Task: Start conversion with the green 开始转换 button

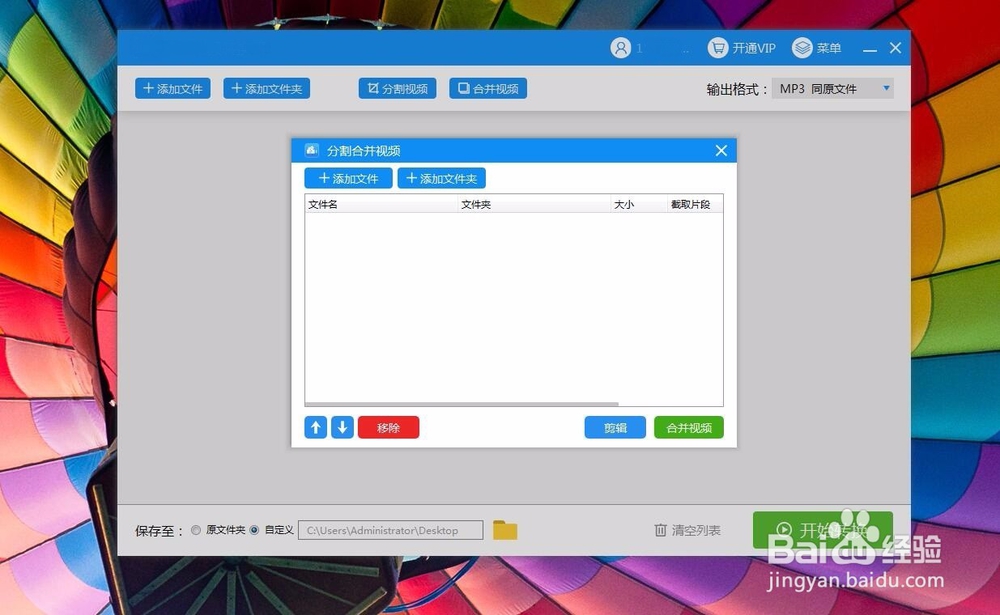Action: (826, 529)
